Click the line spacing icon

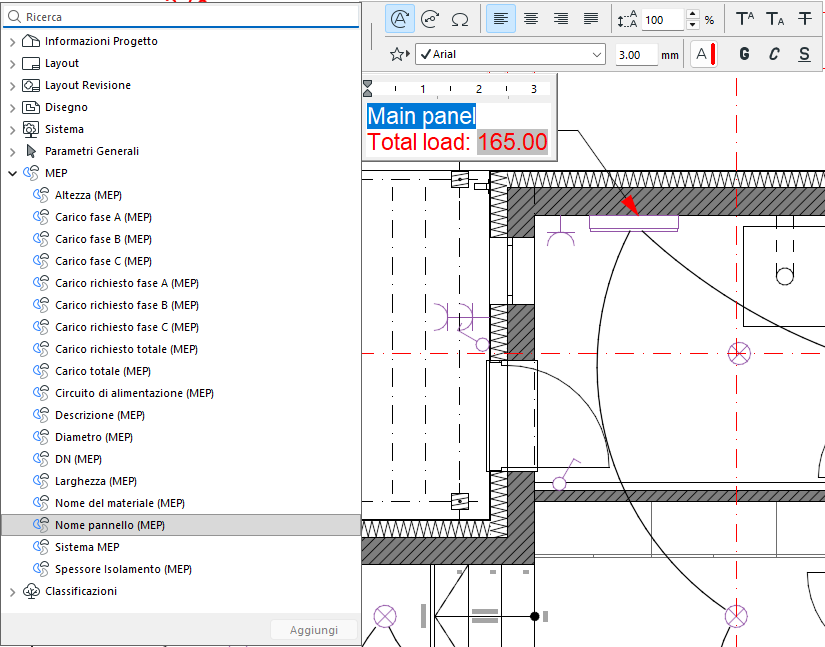627,20
